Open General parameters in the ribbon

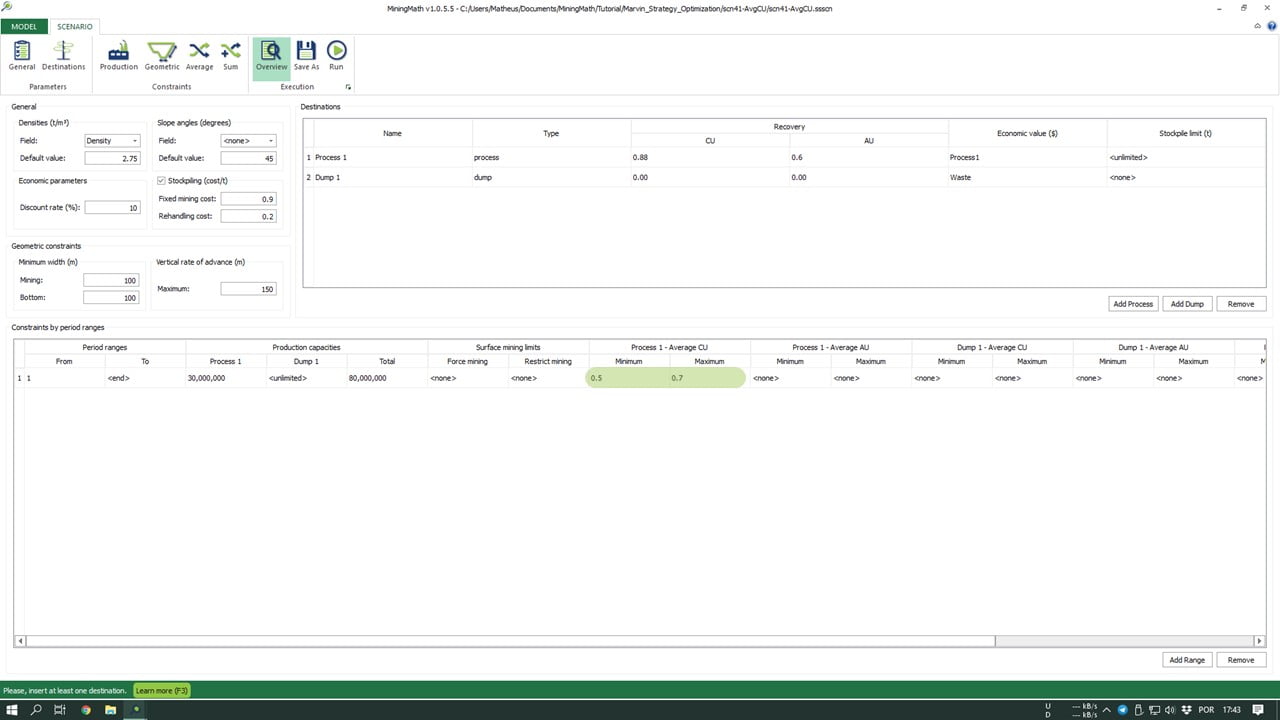22,56
